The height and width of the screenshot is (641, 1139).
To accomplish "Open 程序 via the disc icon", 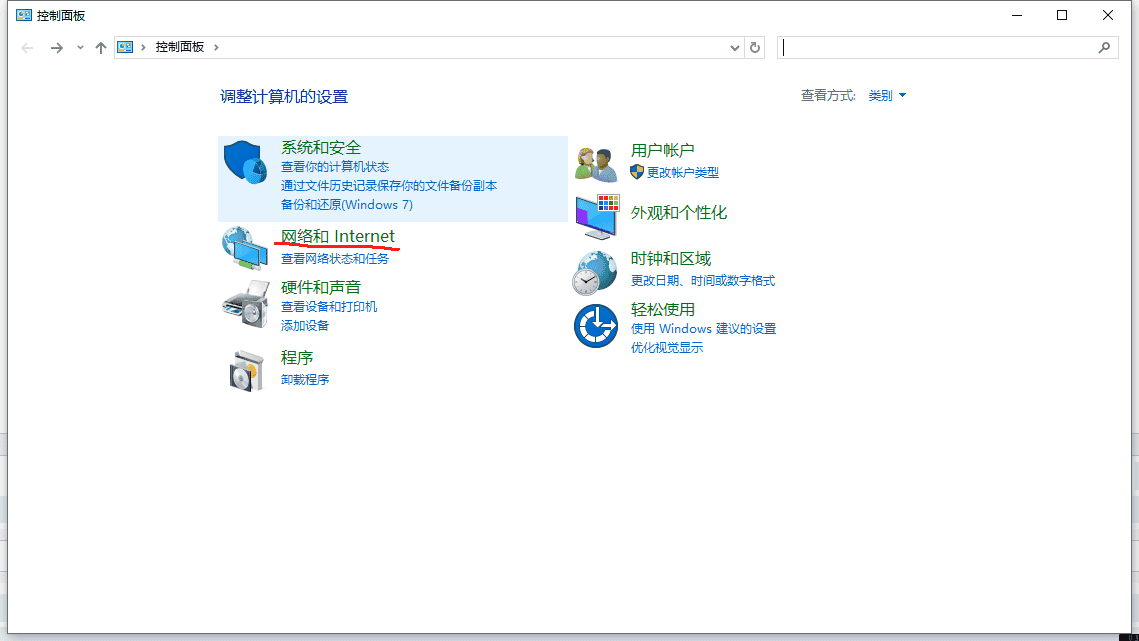I will [x=245, y=368].
